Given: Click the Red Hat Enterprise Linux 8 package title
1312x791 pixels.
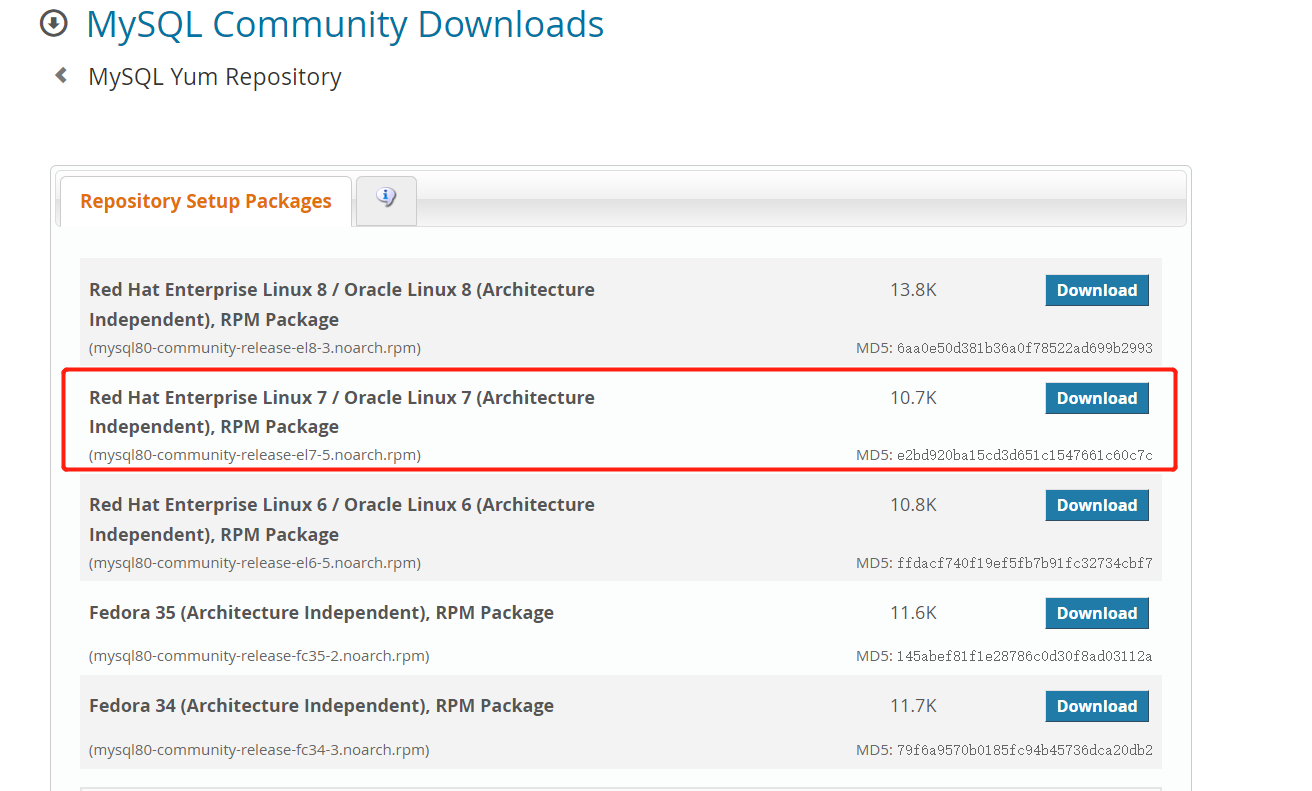Looking at the screenshot, I should pyautogui.click(x=342, y=304).
